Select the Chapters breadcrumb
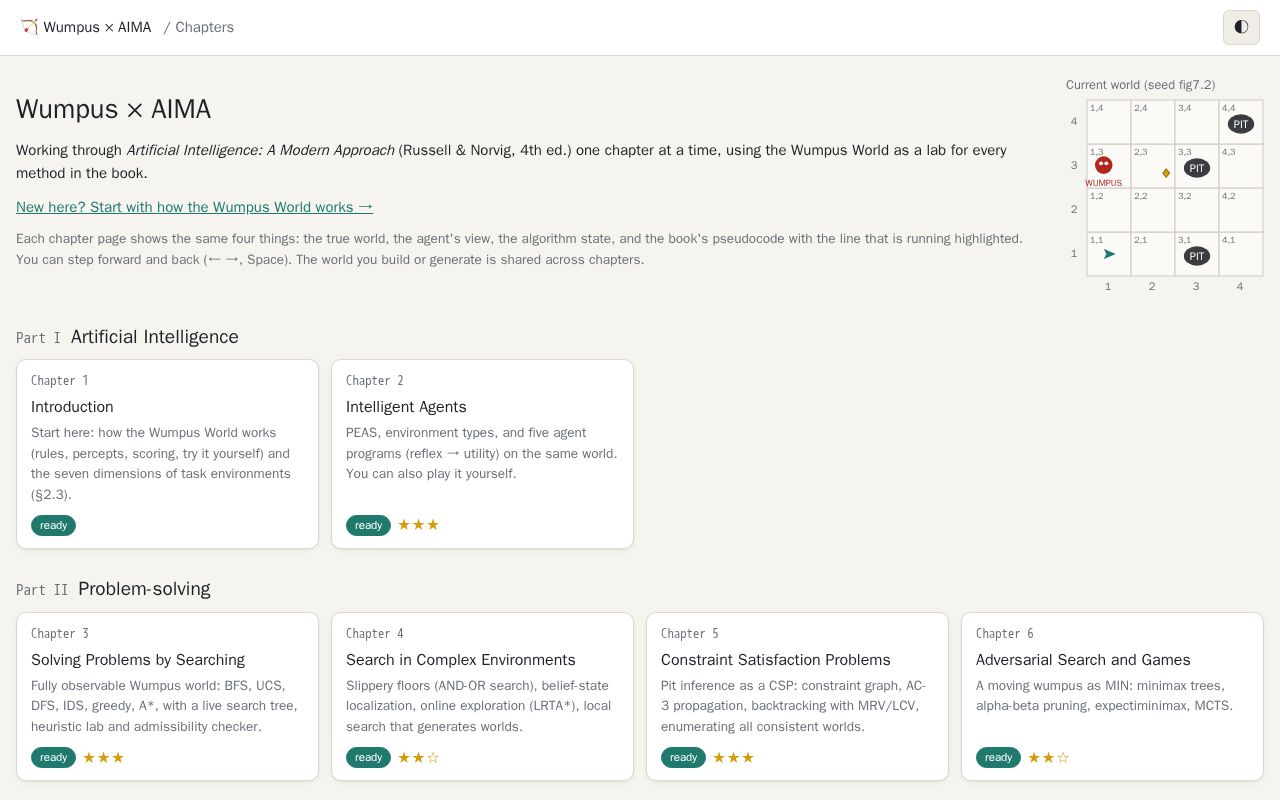The height and width of the screenshot is (800, 1280). pos(204,27)
